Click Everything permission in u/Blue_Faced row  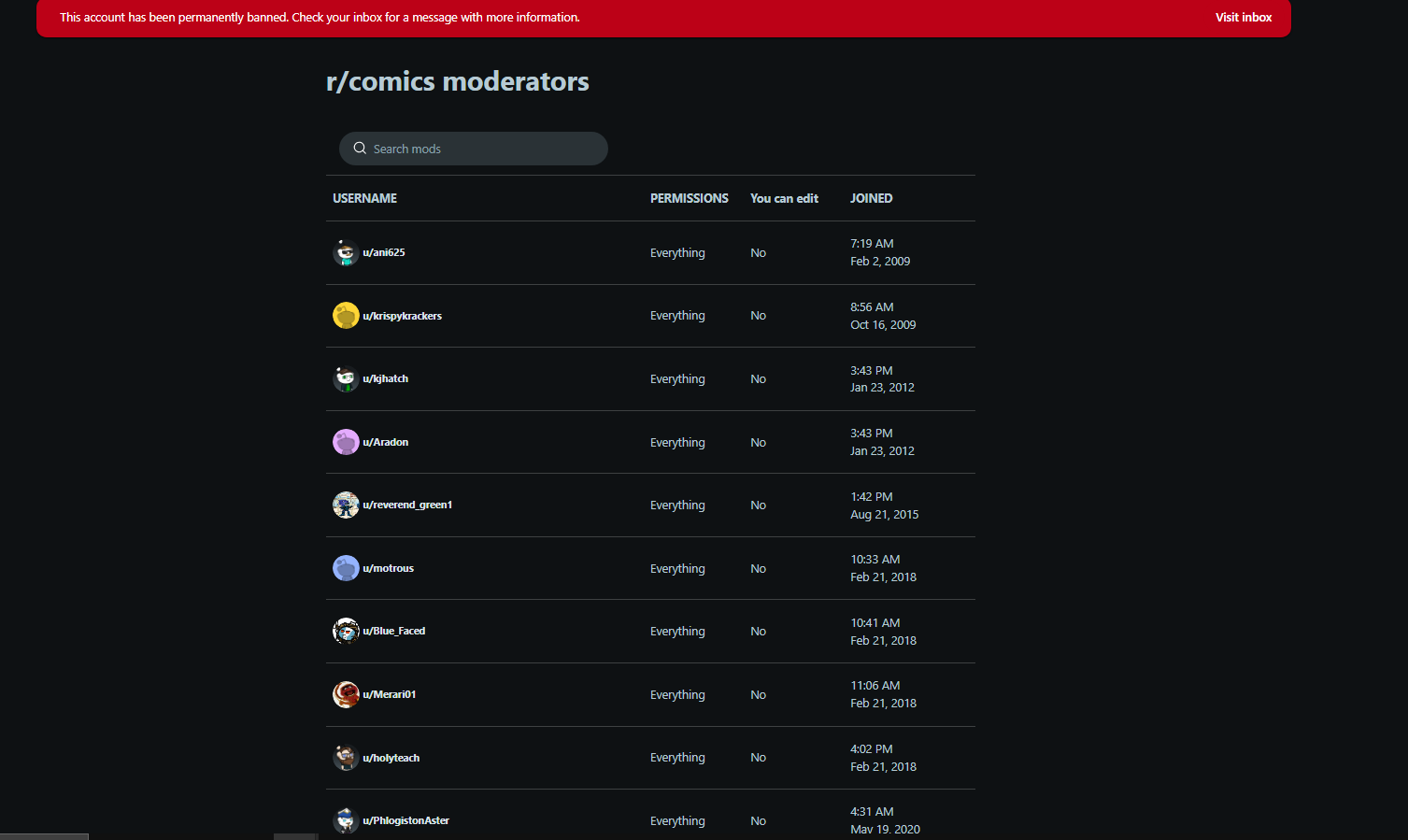pos(677,632)
